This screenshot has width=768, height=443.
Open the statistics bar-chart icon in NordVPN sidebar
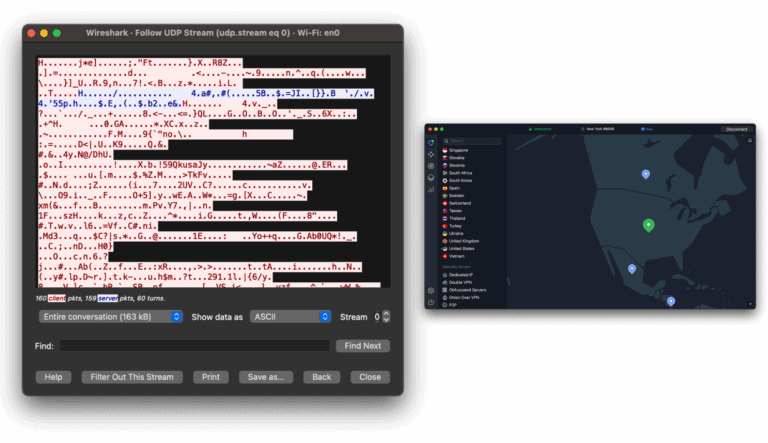click(431, 189)
